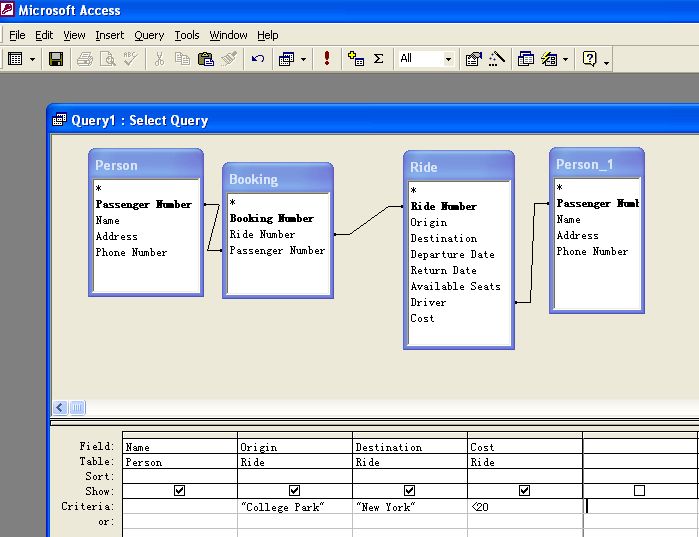Open the Database Window icon
699x537 pixels.
tap(526, 59)
